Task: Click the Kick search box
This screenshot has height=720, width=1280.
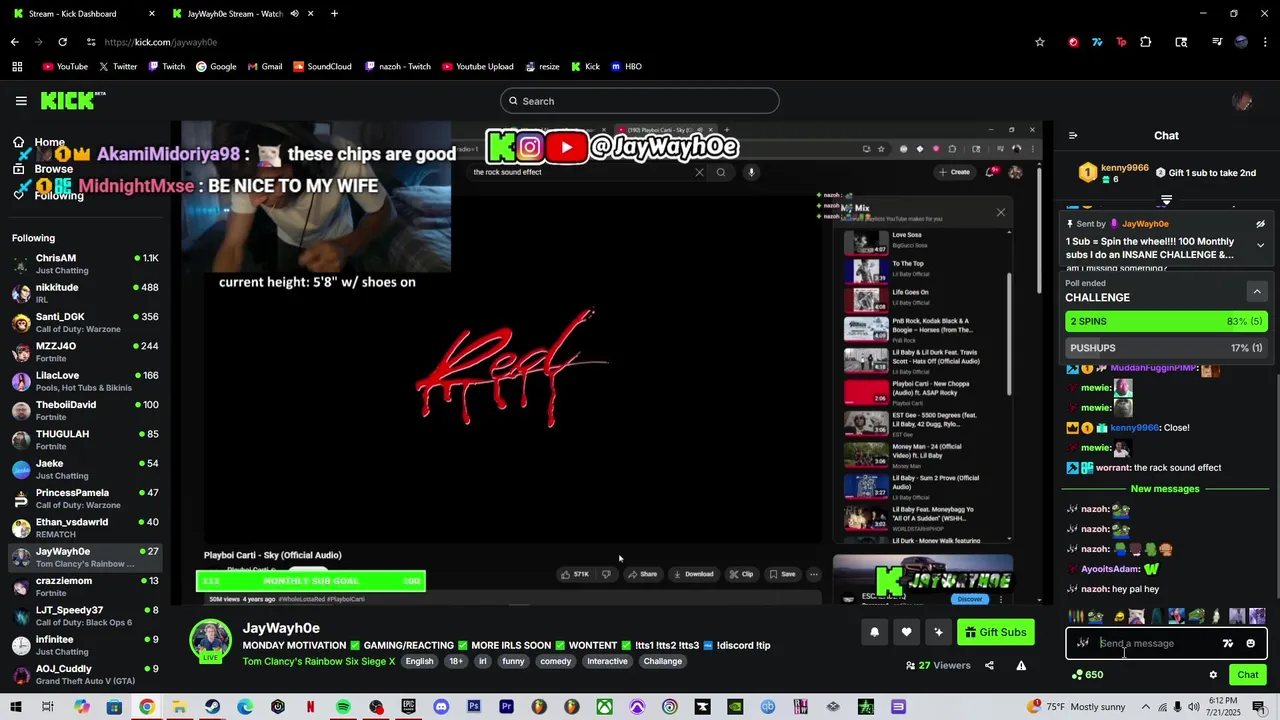Action: point(640,101)
